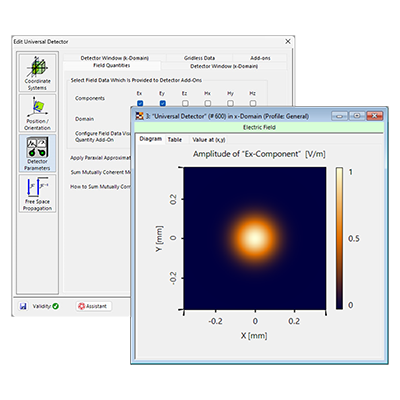This screenshot has height=400, width=400.
Task: Click the detector result window's title icon
Action: pos(139,116)
